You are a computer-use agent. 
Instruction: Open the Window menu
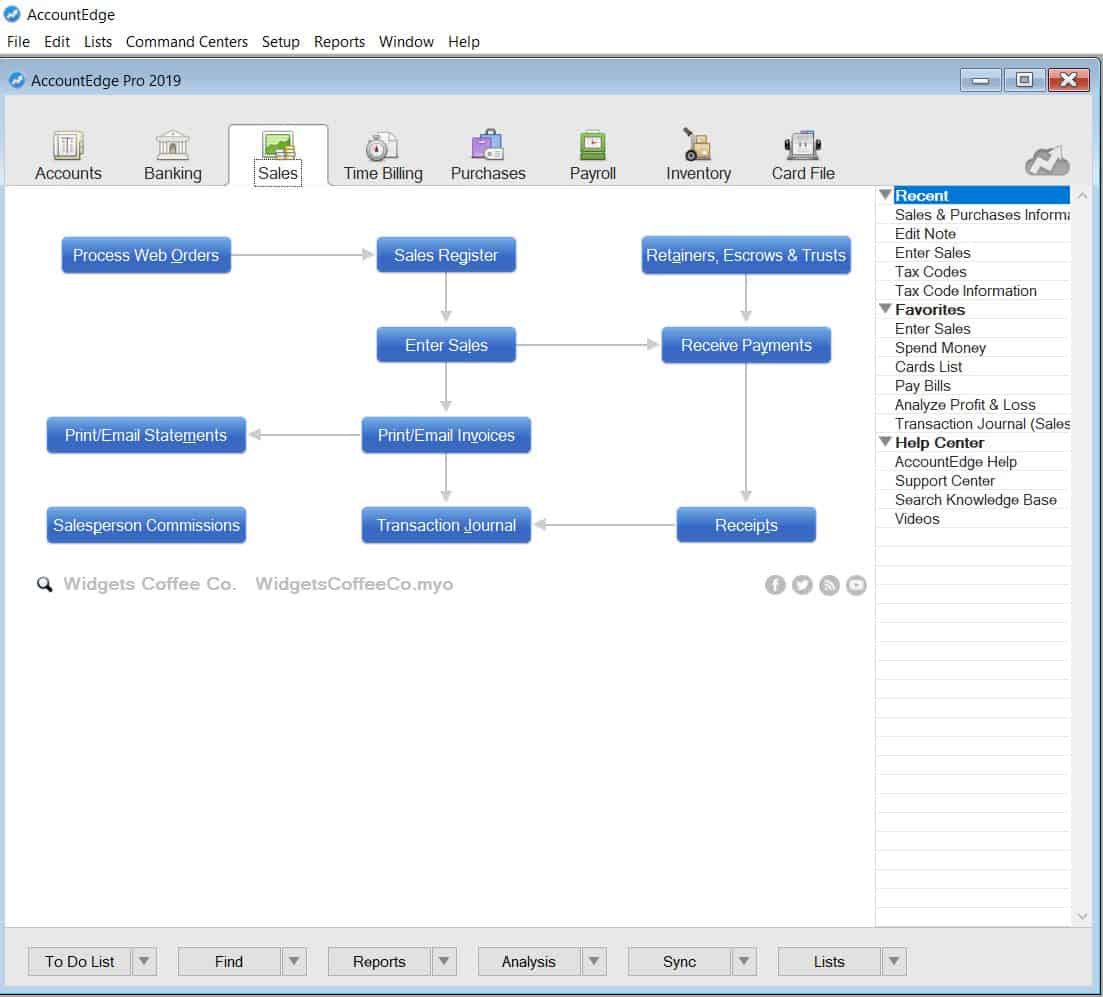(406, 42)
